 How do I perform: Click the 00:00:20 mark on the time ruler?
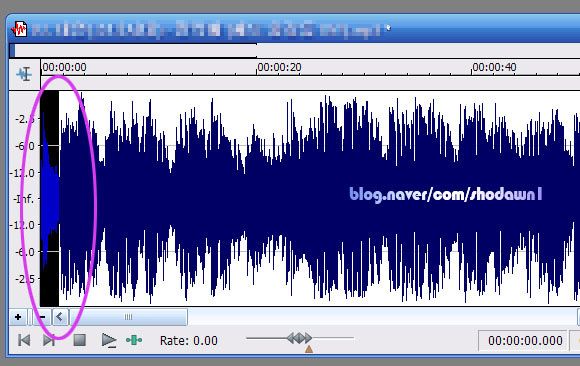pyautogui.click(x=279, y=67)
